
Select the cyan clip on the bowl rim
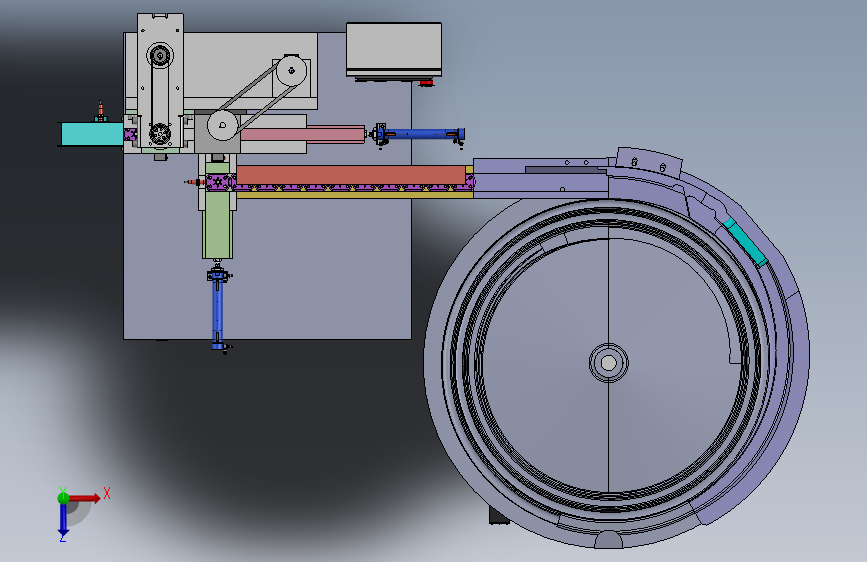745,242
